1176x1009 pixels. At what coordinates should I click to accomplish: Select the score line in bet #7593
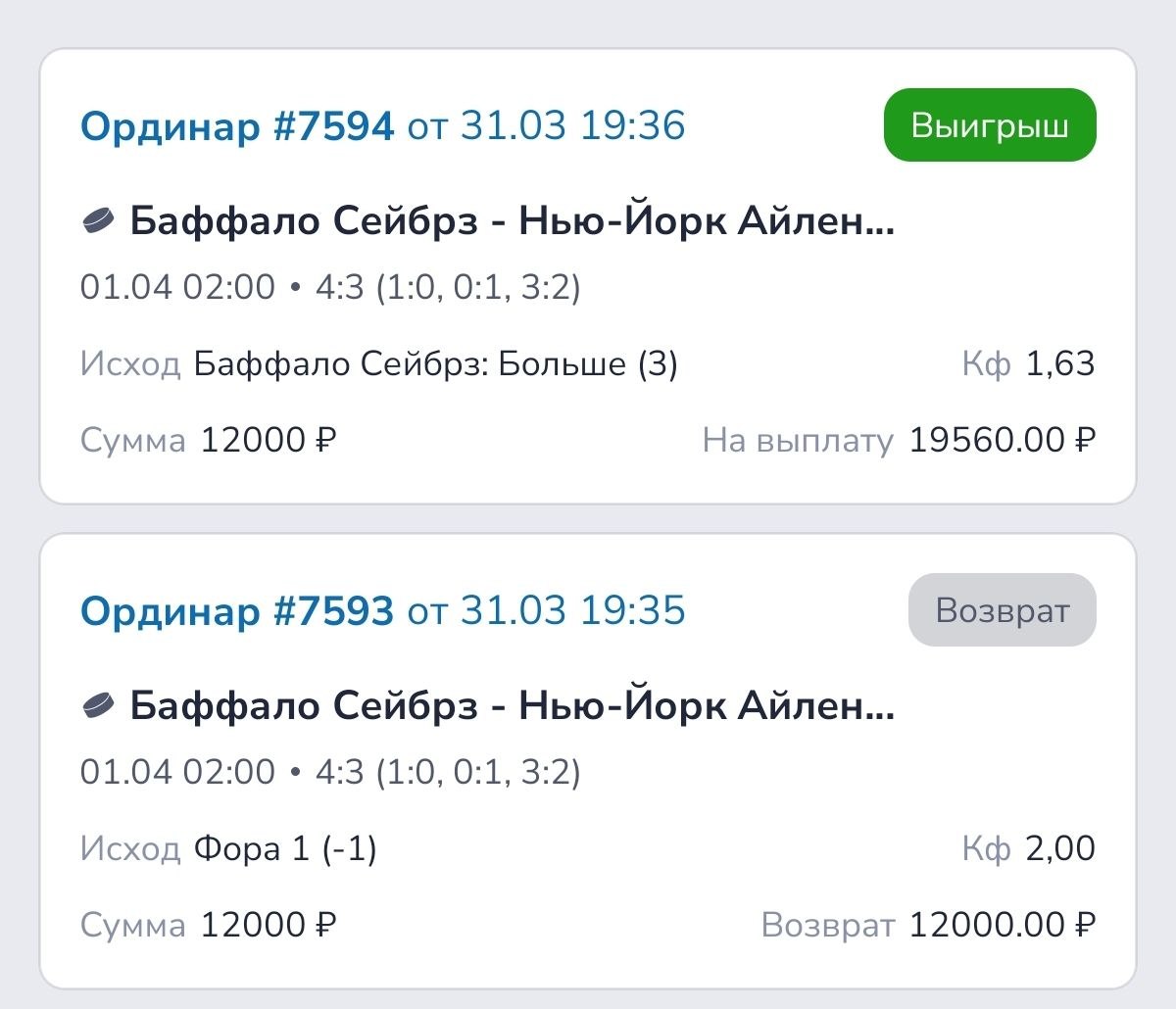[330, 772]
